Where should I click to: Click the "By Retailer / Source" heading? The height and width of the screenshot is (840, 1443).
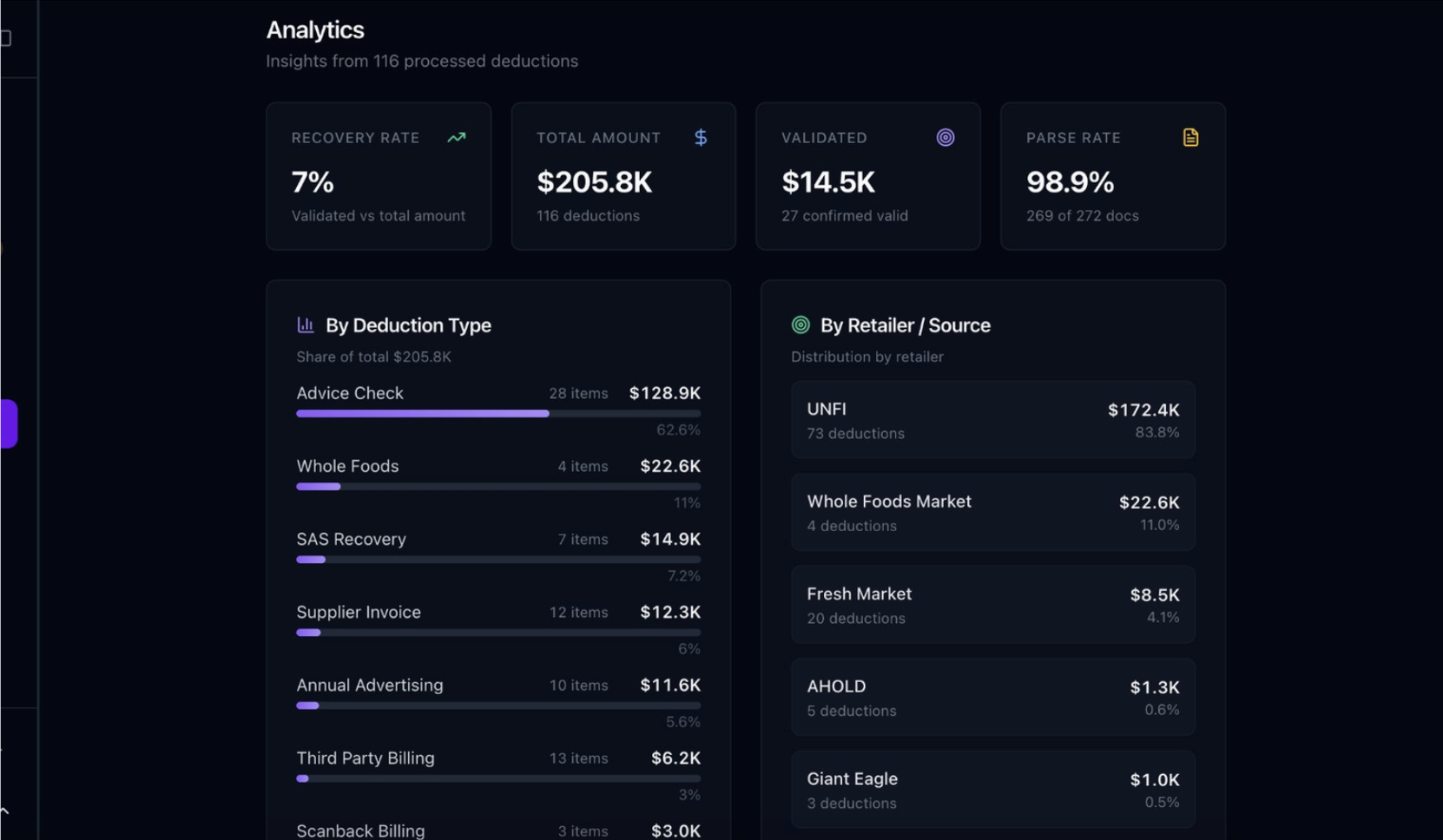point(906,325)
